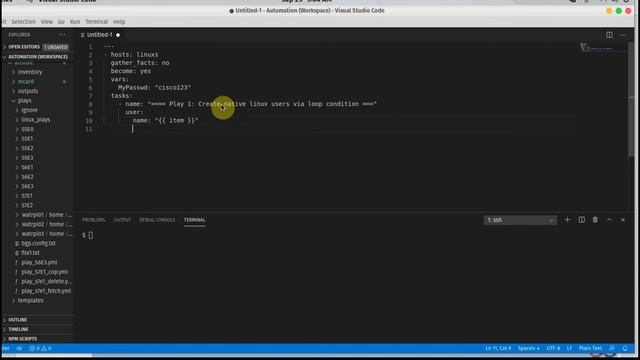Image resolution: width=640 pixels, height=360 pixels.
Task: Expand the ignore folder
Action: click(29, 110)
